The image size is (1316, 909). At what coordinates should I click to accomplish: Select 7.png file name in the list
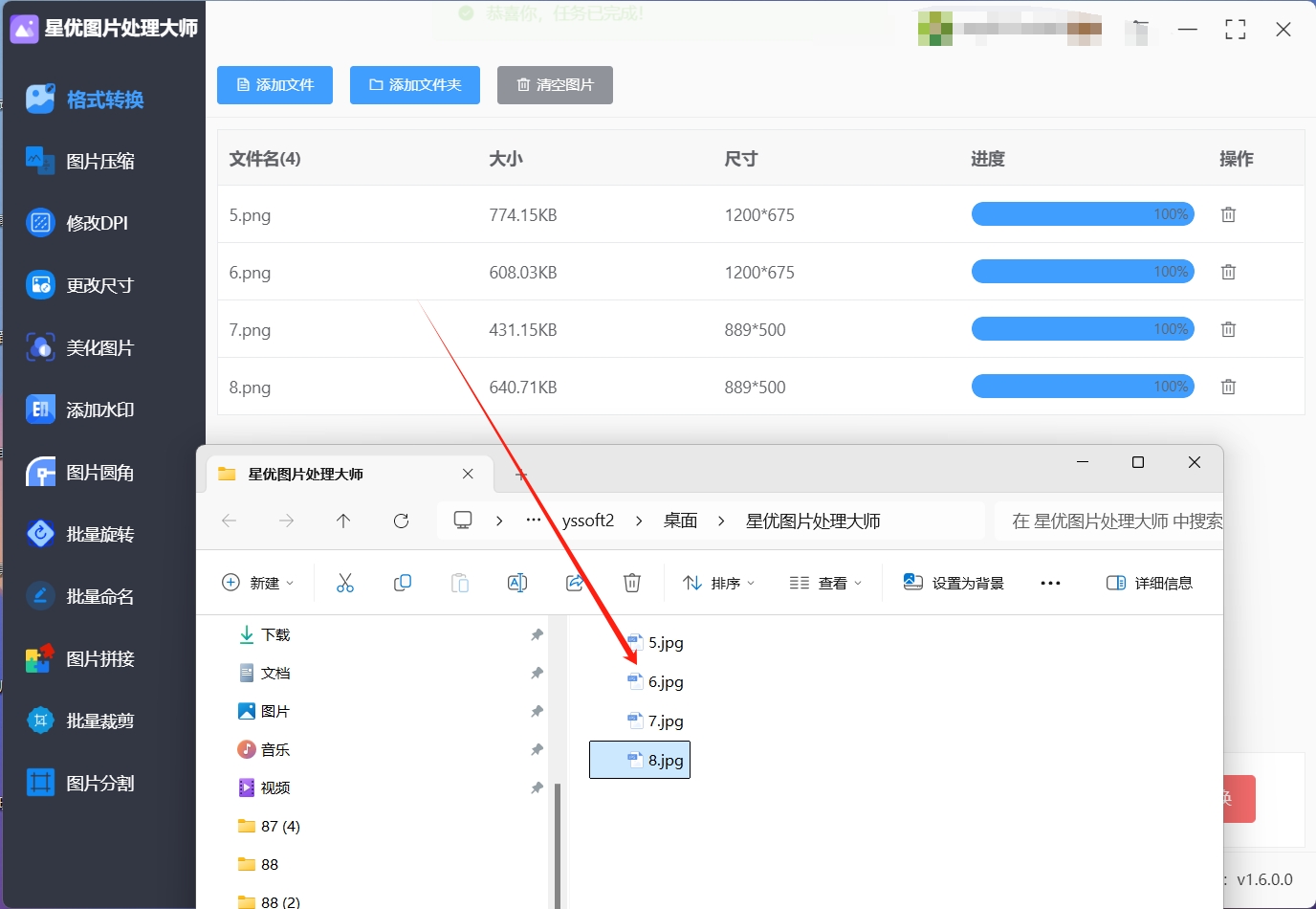click(250, 330)
